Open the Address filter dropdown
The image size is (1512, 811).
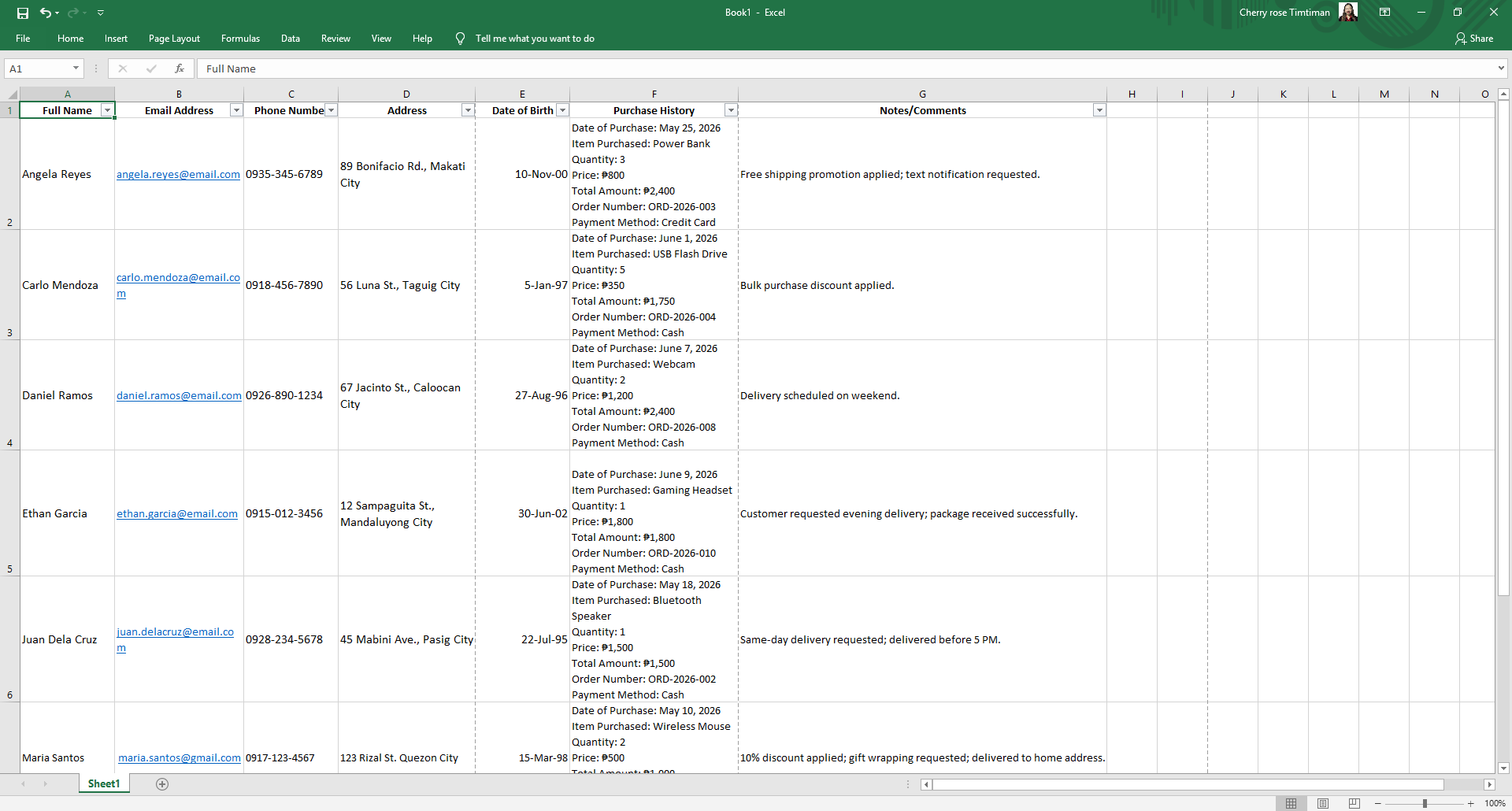coord(468,110)
